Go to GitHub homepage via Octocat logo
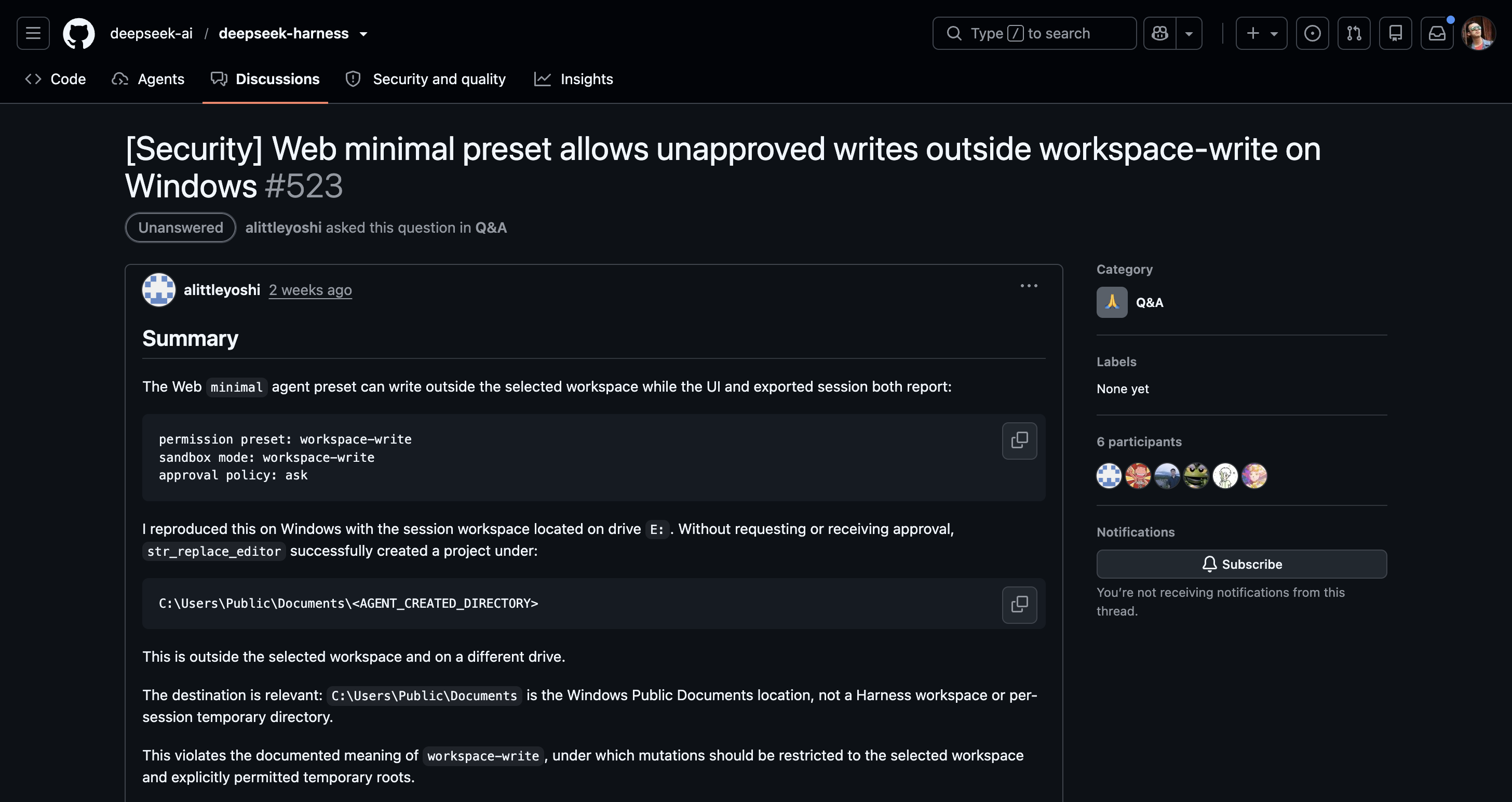The height and width of the screenshot is (802, 1512). pos(78,33)
